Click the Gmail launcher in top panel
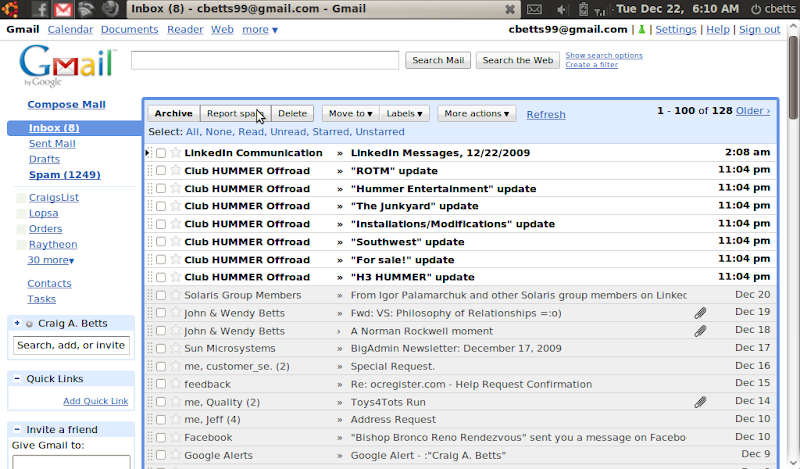Screen dimensions: 800x469 (63, 9)
